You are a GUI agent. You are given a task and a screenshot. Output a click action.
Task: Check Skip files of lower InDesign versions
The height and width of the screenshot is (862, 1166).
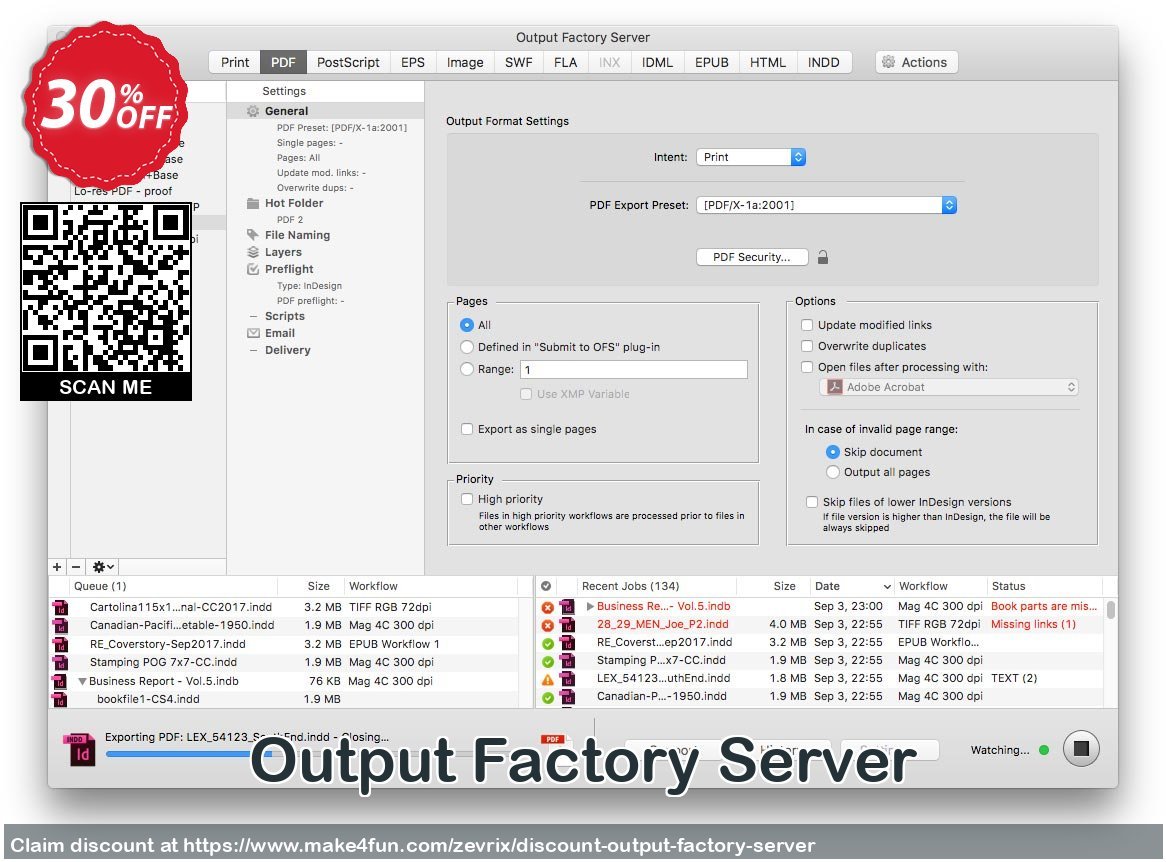[812, 502]
